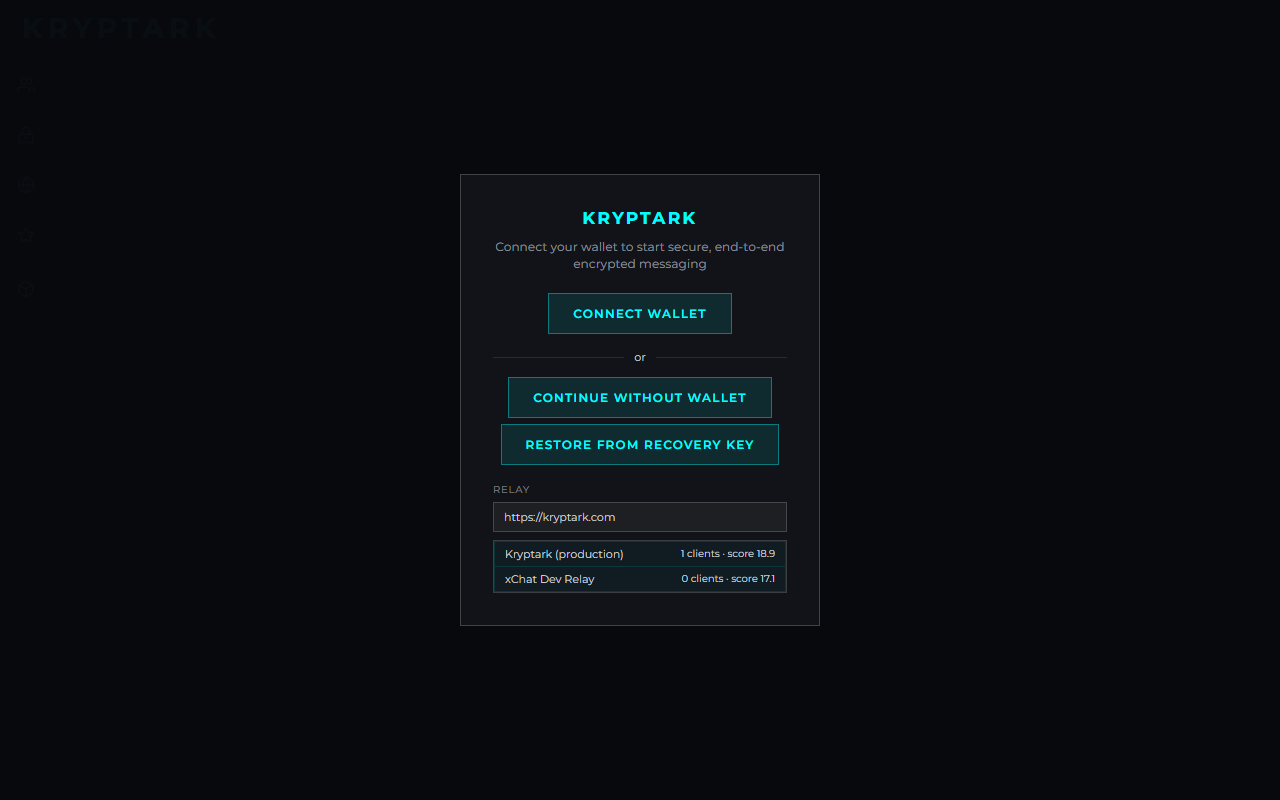Select Restore From Recovery Key
Screen dimensions: 1280x800
click(640, 444)
